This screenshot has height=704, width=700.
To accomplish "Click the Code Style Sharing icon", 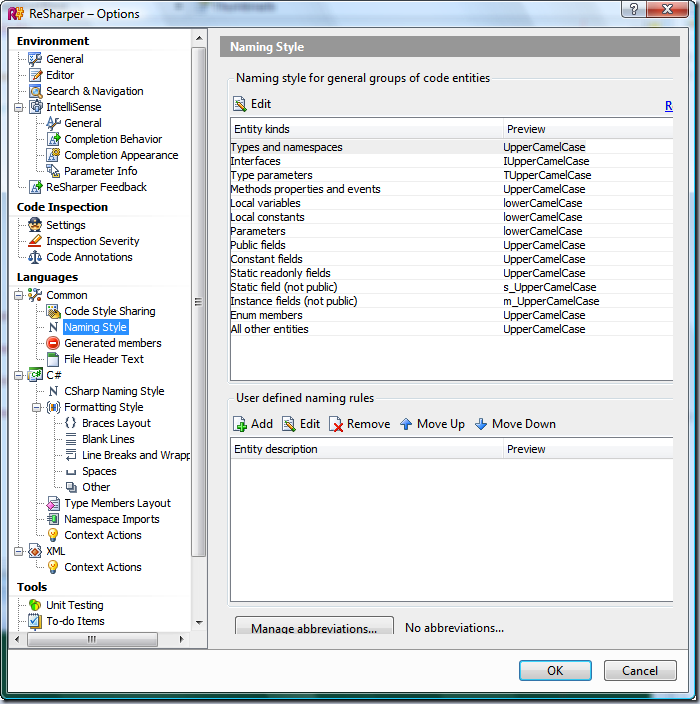I will pyautogui.click(x=53, y=311).
